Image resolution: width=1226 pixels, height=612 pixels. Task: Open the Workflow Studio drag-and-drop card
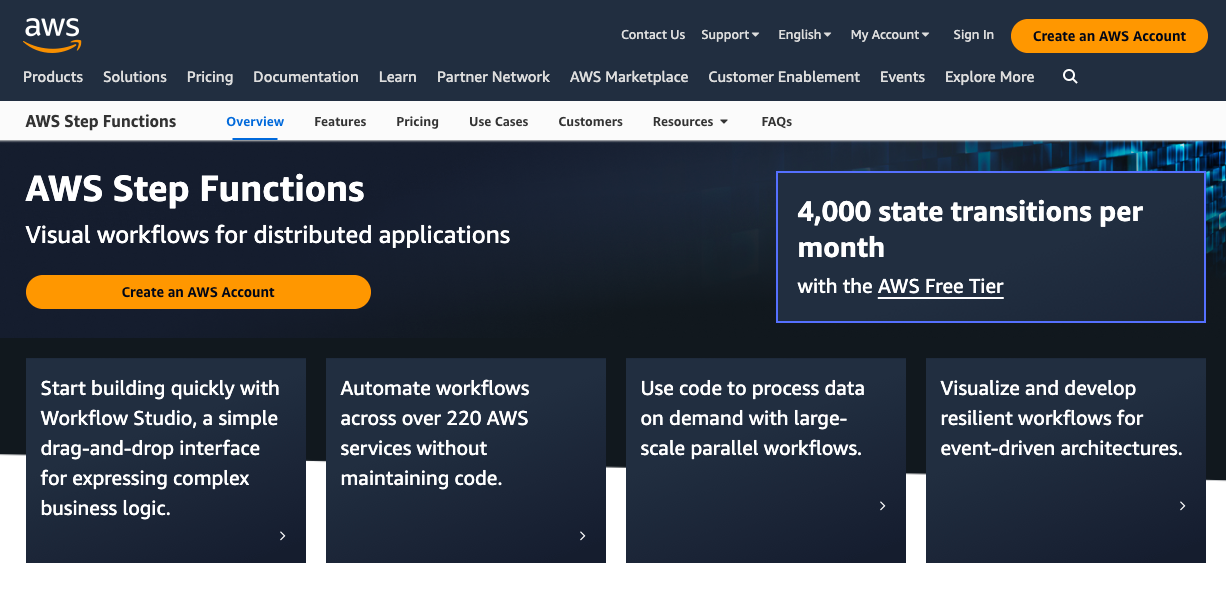click(166, 461)
